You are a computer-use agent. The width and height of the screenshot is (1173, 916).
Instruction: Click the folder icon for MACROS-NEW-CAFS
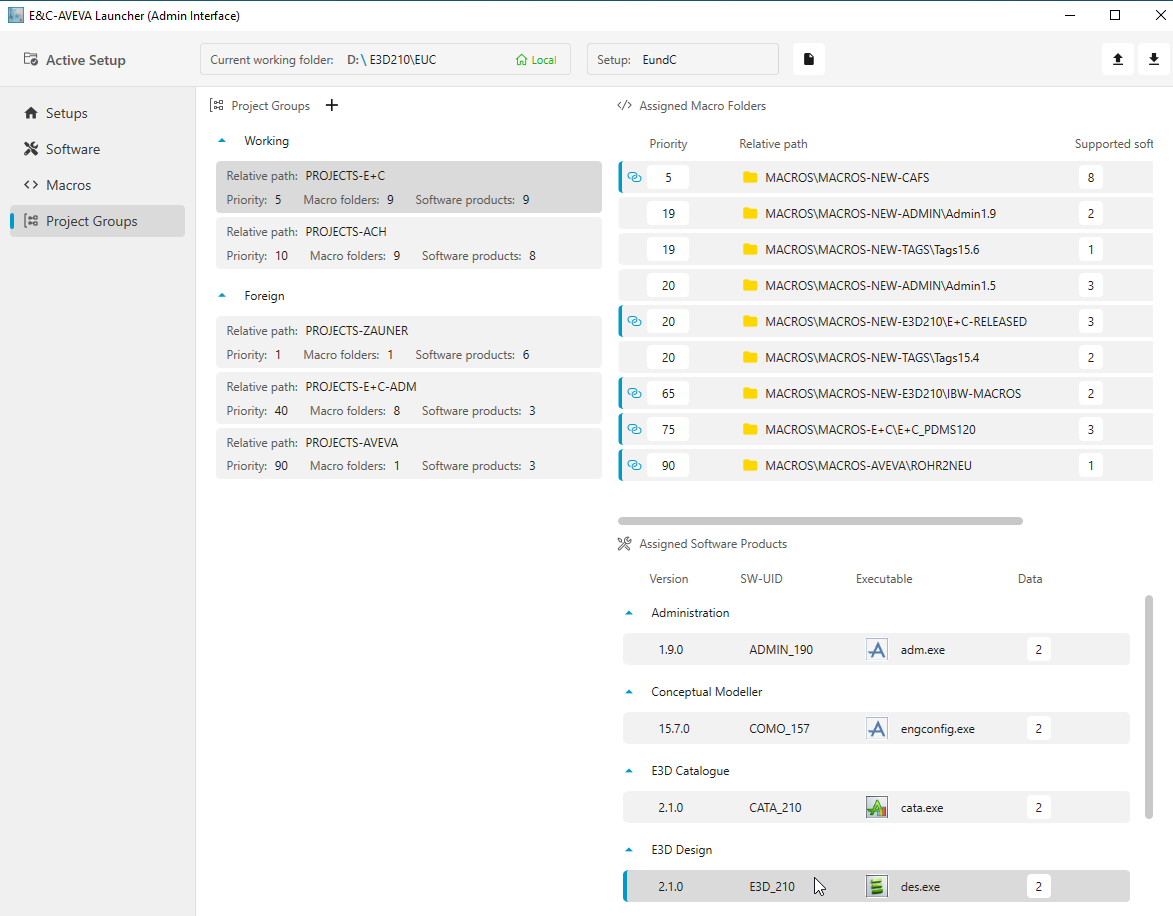(x=750, y=177)
